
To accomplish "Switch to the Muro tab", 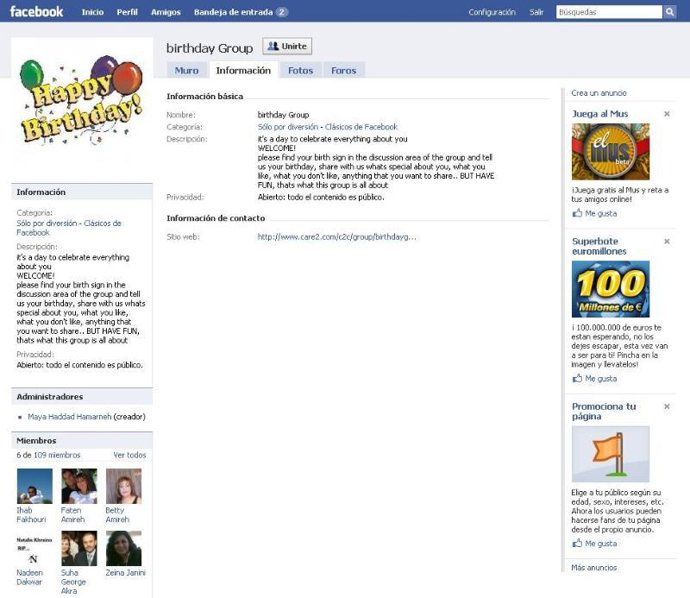I will click(x=187, y=70).
